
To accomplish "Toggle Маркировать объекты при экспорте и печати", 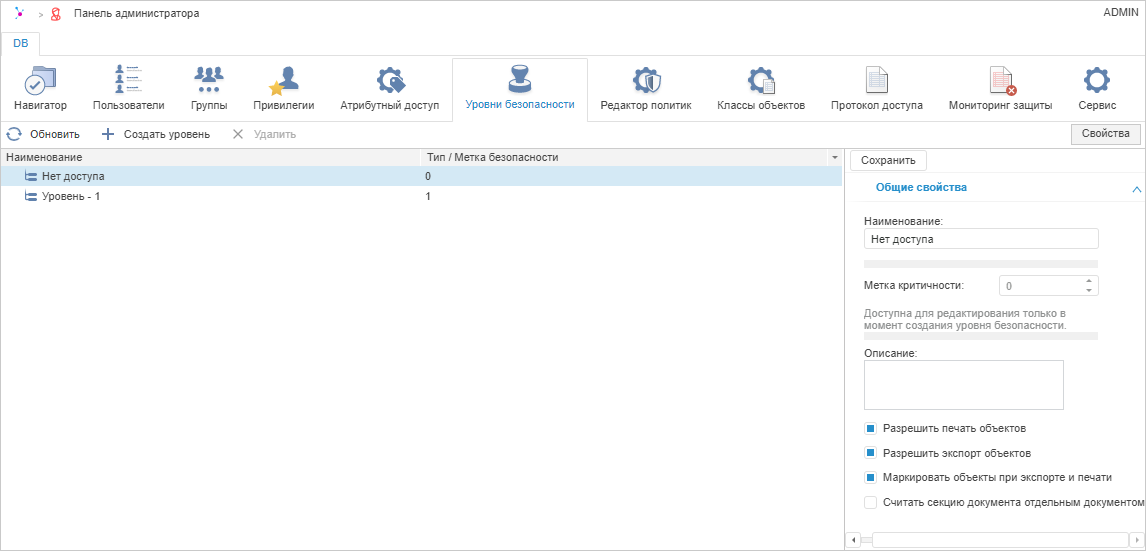I will click(x=870, y=477).
